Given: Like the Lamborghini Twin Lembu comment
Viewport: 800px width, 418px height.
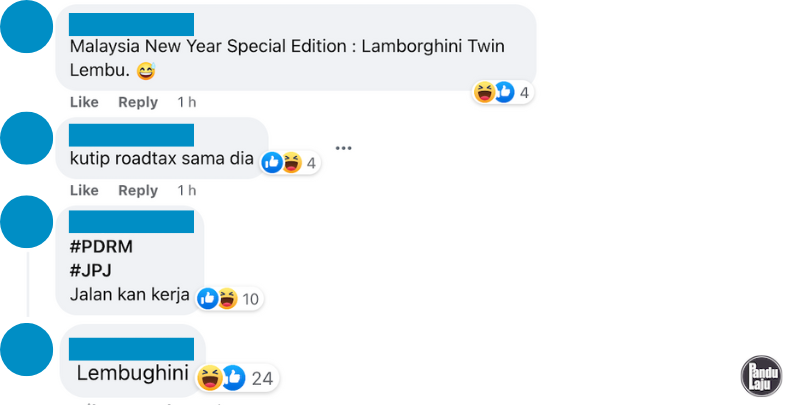Looking at the screenshot, I should click(84, 102).
